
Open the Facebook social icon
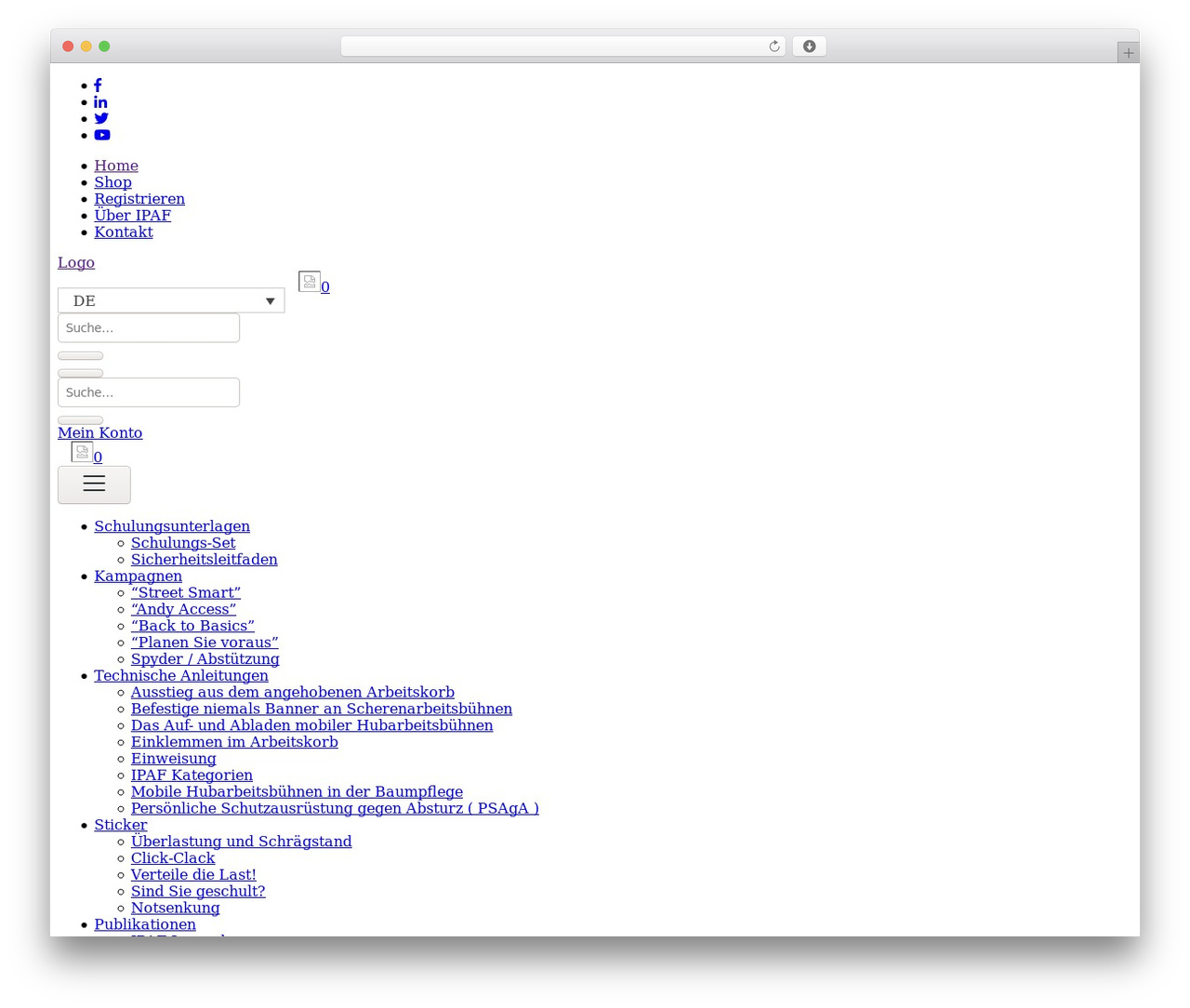click(98, 86)
